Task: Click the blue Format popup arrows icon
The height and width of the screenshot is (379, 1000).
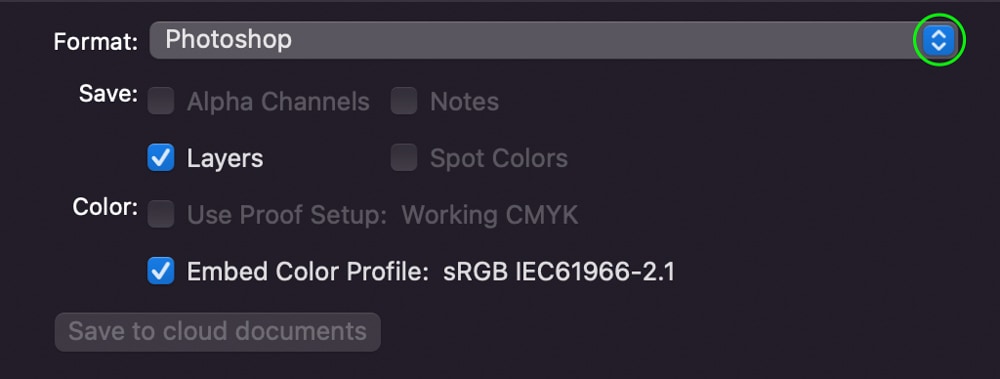Action: (939, 41)
